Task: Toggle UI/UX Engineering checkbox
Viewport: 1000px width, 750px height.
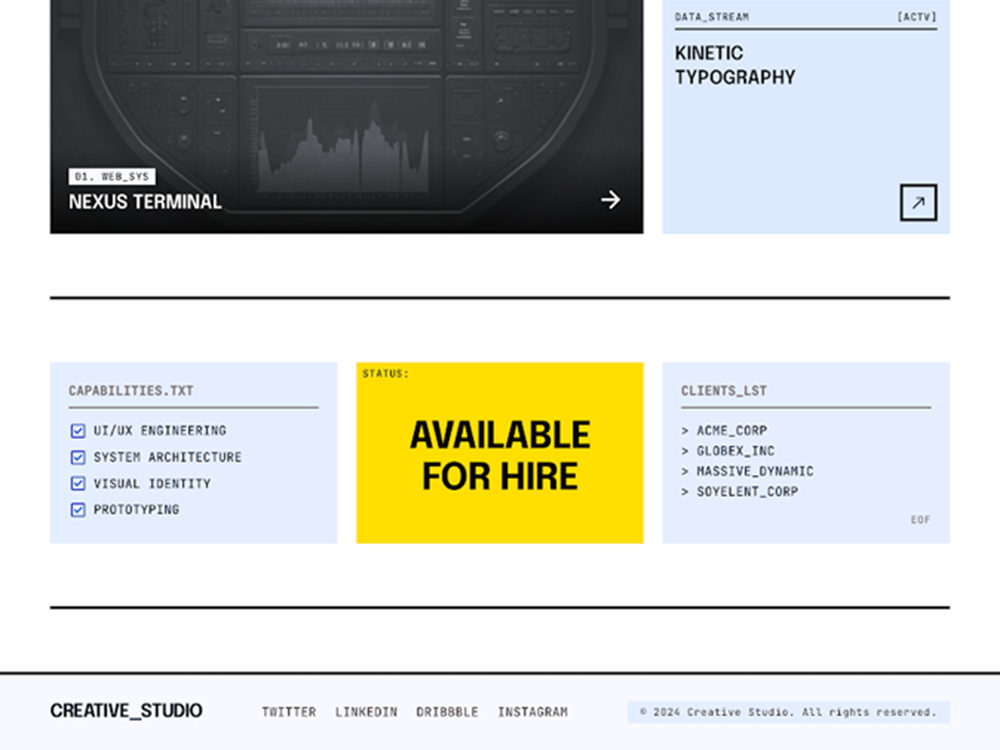Action: click(78, 431)
